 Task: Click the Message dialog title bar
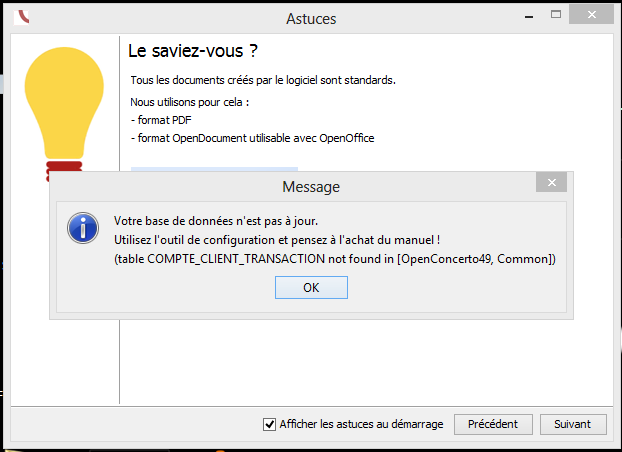click(311, 187)
